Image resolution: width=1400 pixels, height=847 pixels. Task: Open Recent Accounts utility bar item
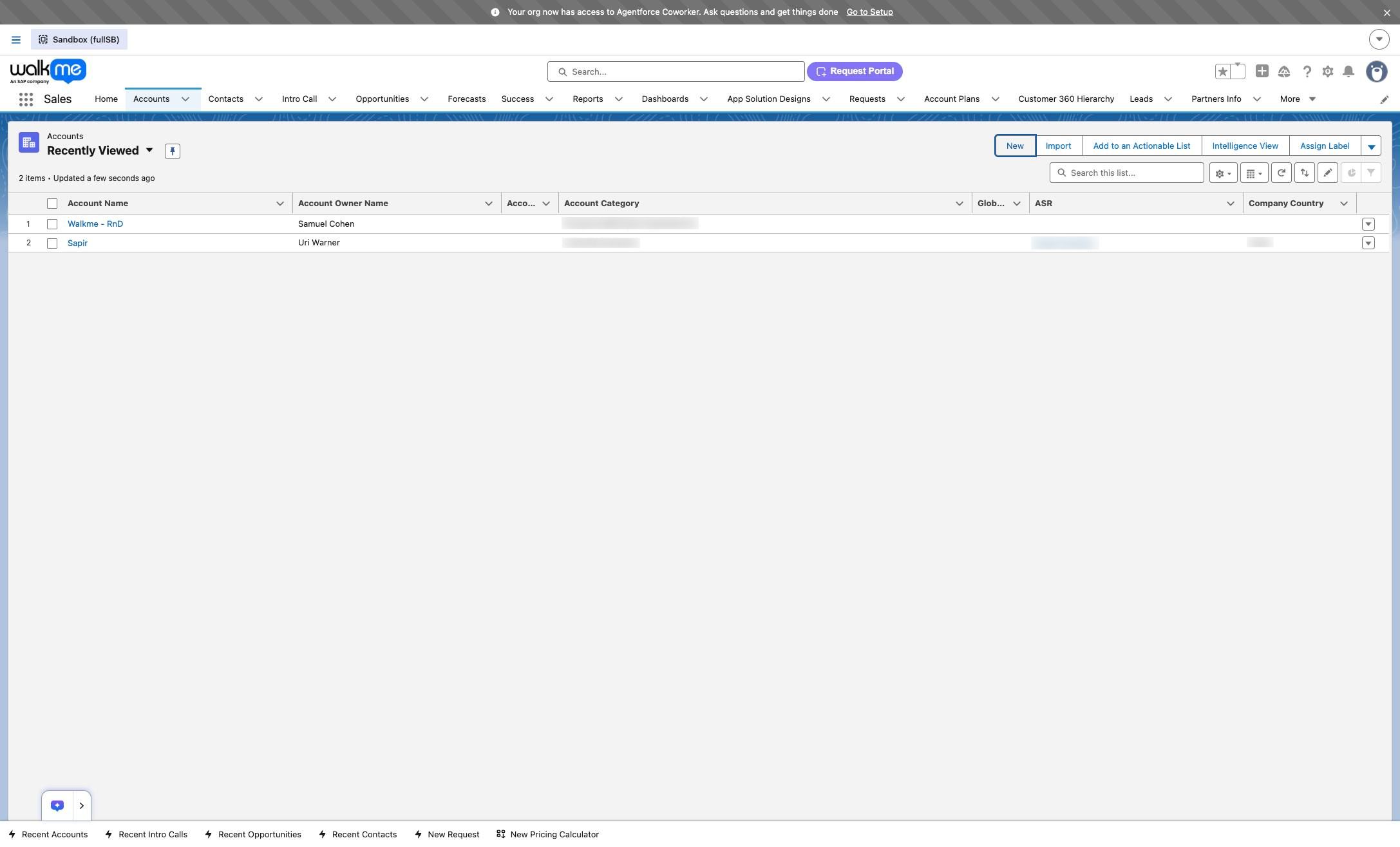coord(48,835)
